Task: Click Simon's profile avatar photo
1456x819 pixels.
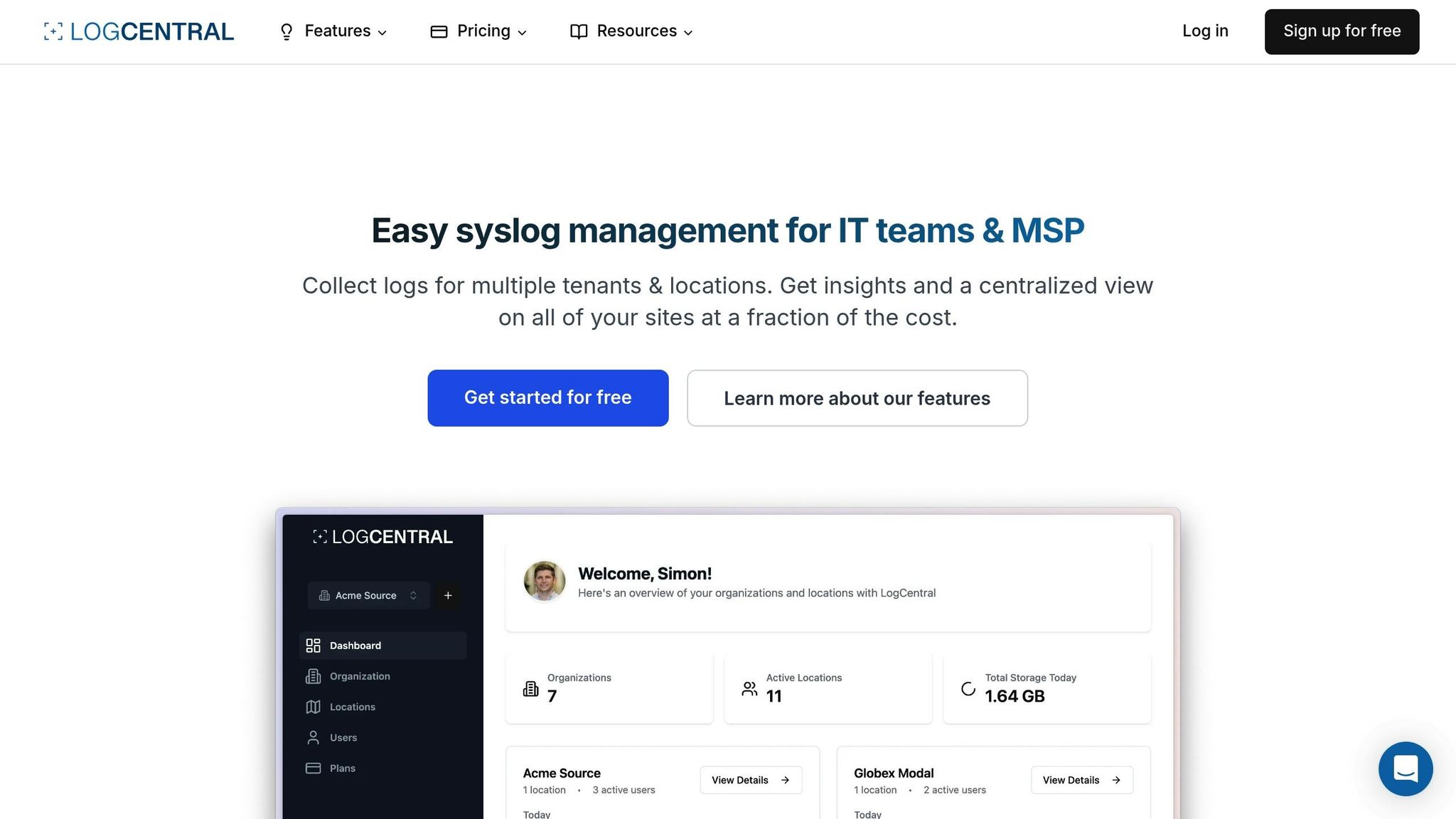Action: tap(545, 581)
